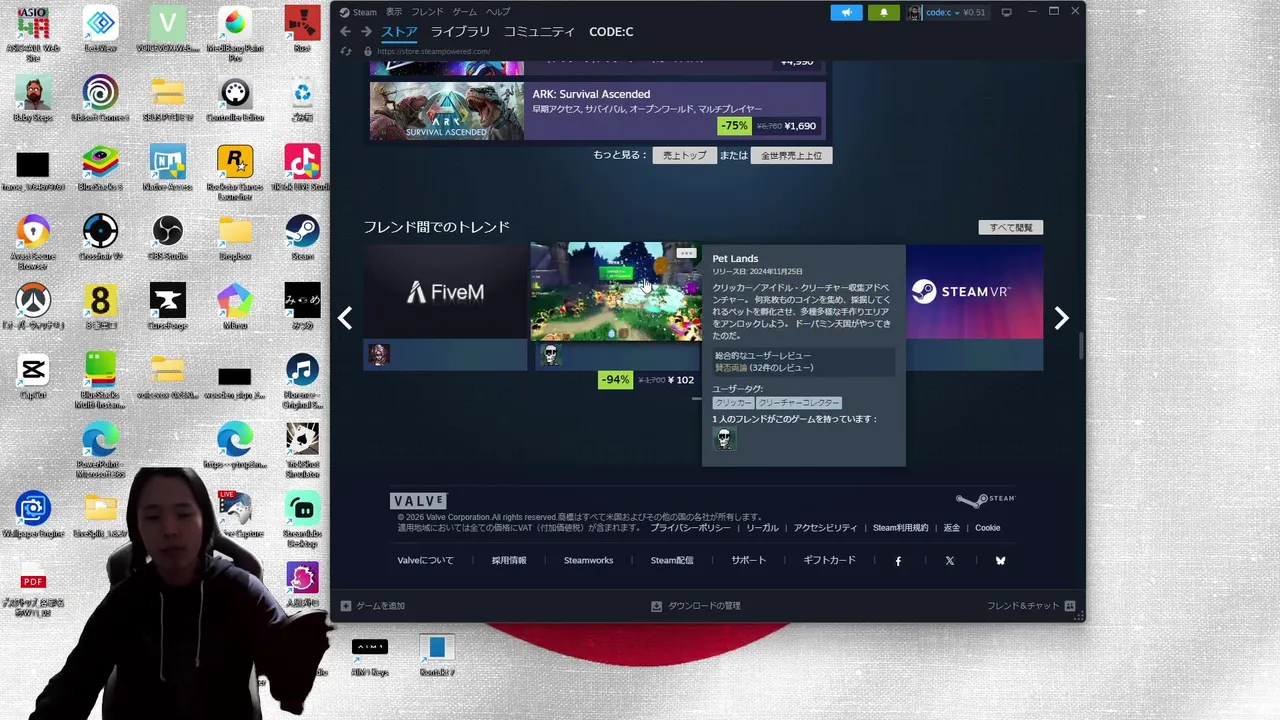Click friend avatar under Pet Lands card
This screenshot has height=720, width=1280.
point(550,355)
